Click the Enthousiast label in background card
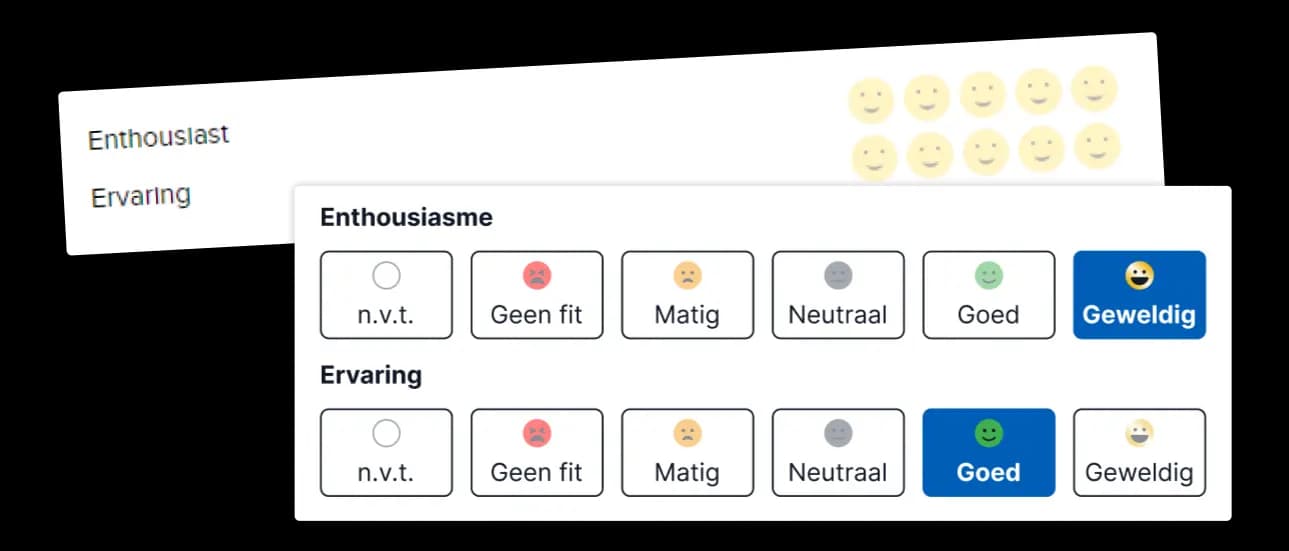 159,136
